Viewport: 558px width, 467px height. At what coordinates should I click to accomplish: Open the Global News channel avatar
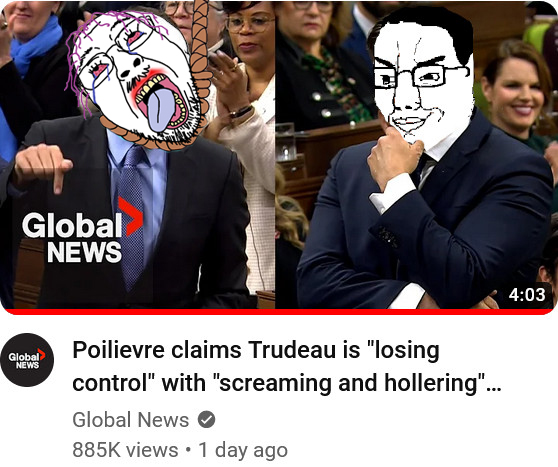pos(27,360)
